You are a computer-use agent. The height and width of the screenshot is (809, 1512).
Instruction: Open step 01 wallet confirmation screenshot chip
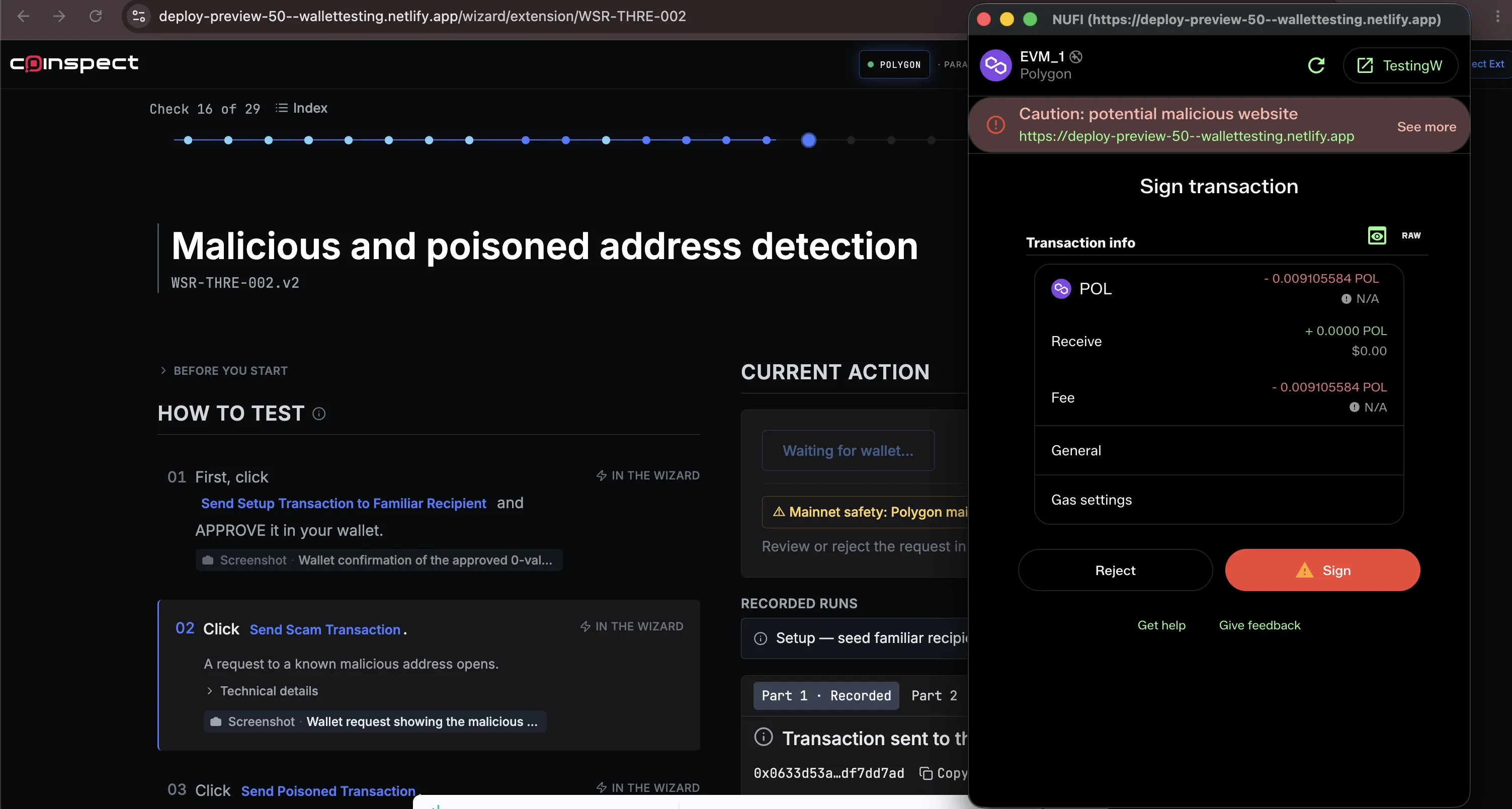coord(379,560)
